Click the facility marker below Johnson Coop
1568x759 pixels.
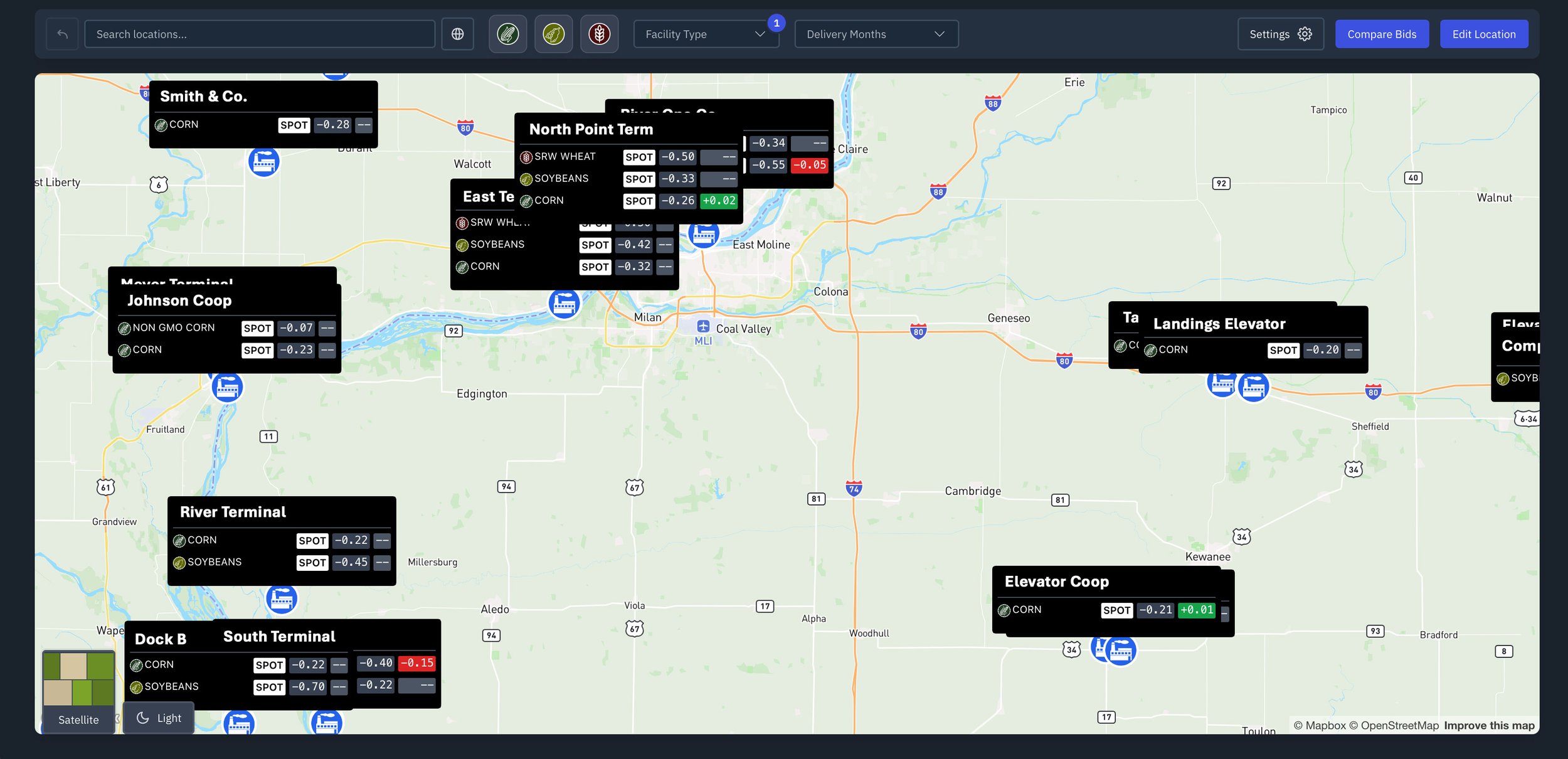coord(227,387)
